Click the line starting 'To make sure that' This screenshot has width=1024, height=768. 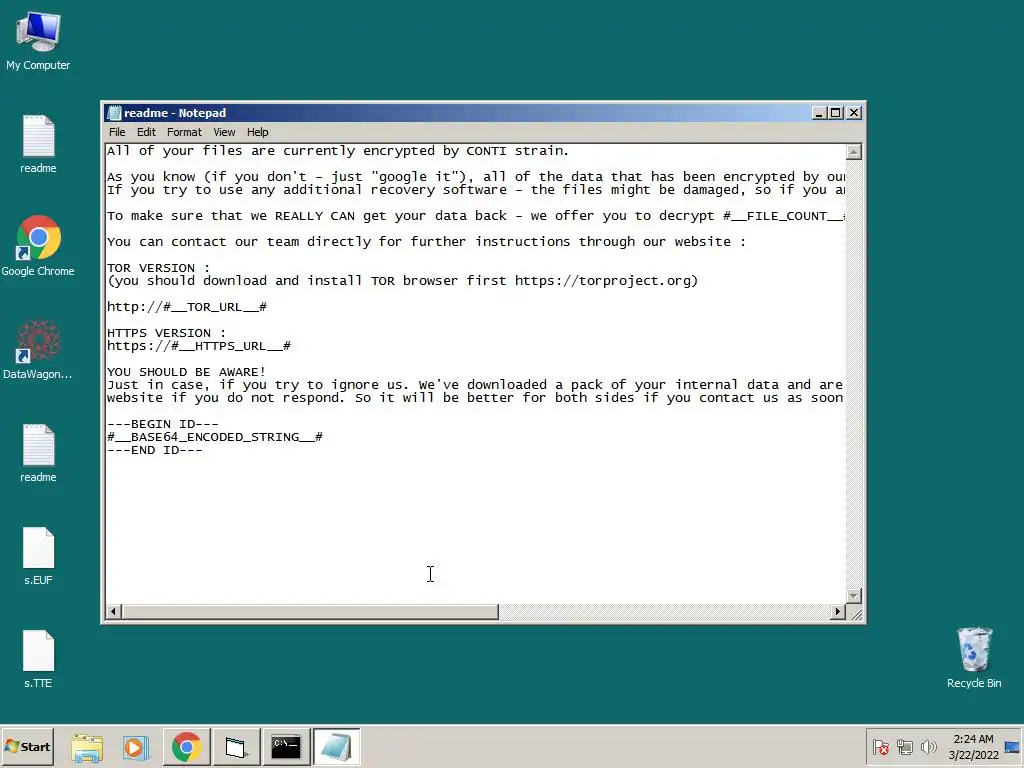click(x=475, y=216)
